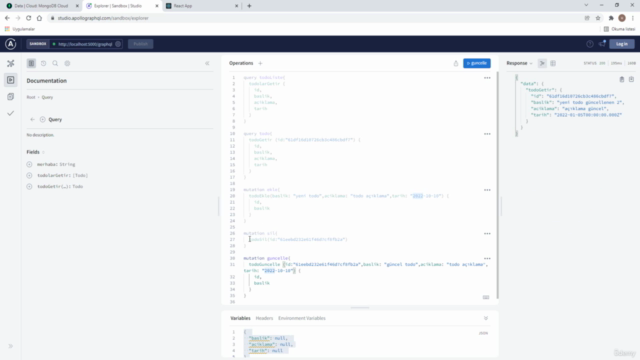Open the help question-mark icon

590,44
